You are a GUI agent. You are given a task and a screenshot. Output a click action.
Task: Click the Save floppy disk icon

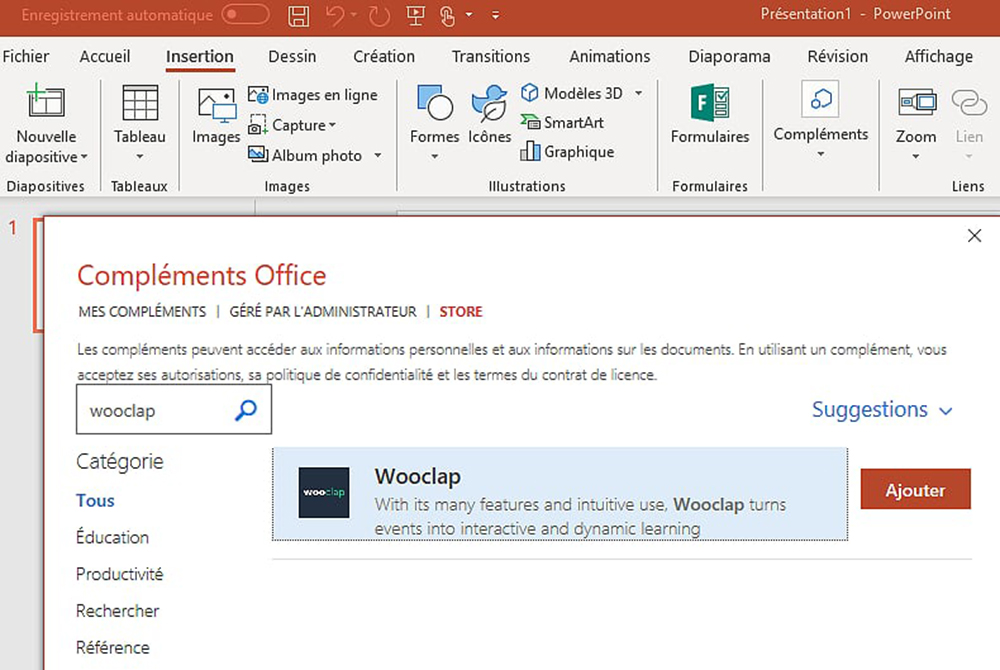[298, 15]
